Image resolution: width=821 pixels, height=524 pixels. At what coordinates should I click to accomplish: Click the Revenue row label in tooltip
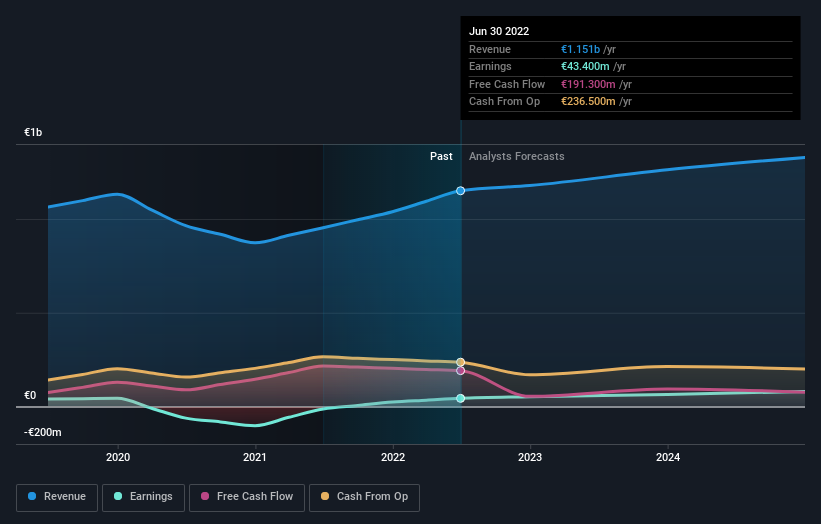(x=490, y=49)
